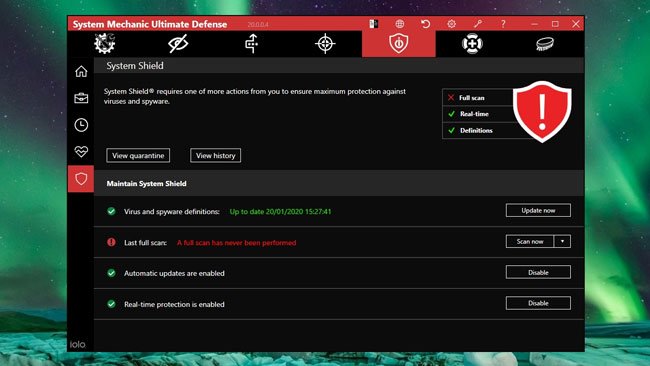Expand the Scan now dropdown arrow

click(563, 241)
